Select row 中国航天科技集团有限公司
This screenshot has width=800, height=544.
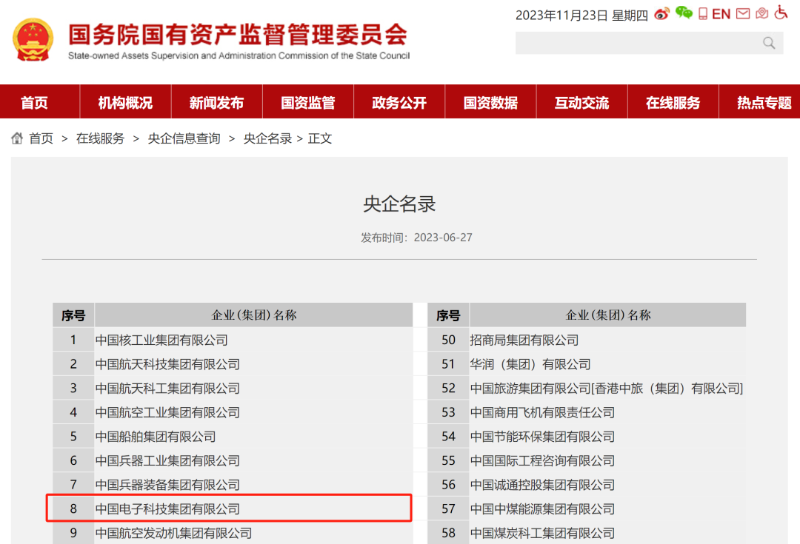pyautogui.click(x=233, y=364)
